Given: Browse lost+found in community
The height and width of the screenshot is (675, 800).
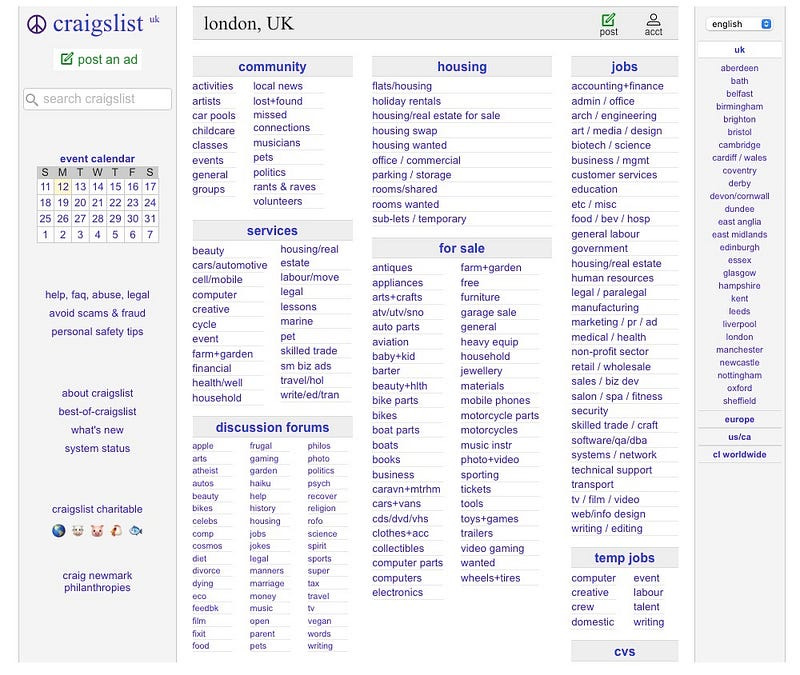Looking at the screenshot, I should [x=278, y=101].
